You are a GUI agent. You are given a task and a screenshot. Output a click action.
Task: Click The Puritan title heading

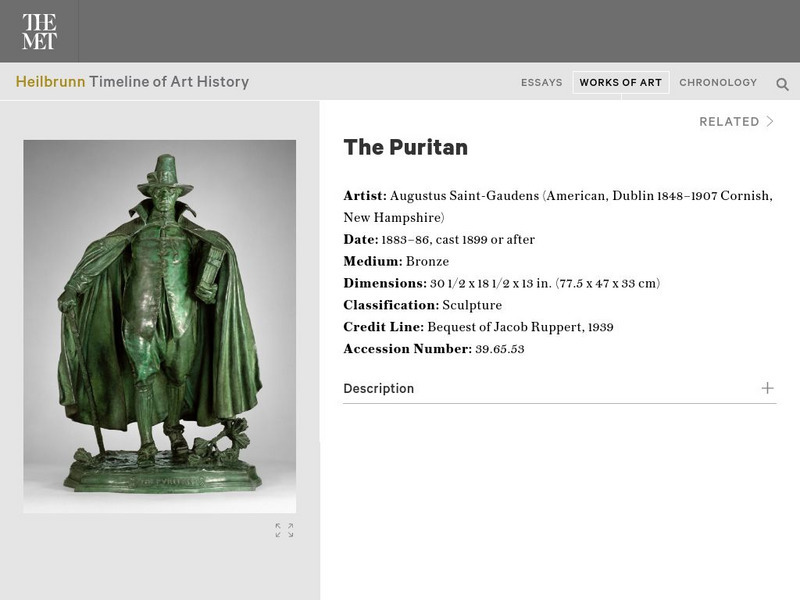click(406, 147)
